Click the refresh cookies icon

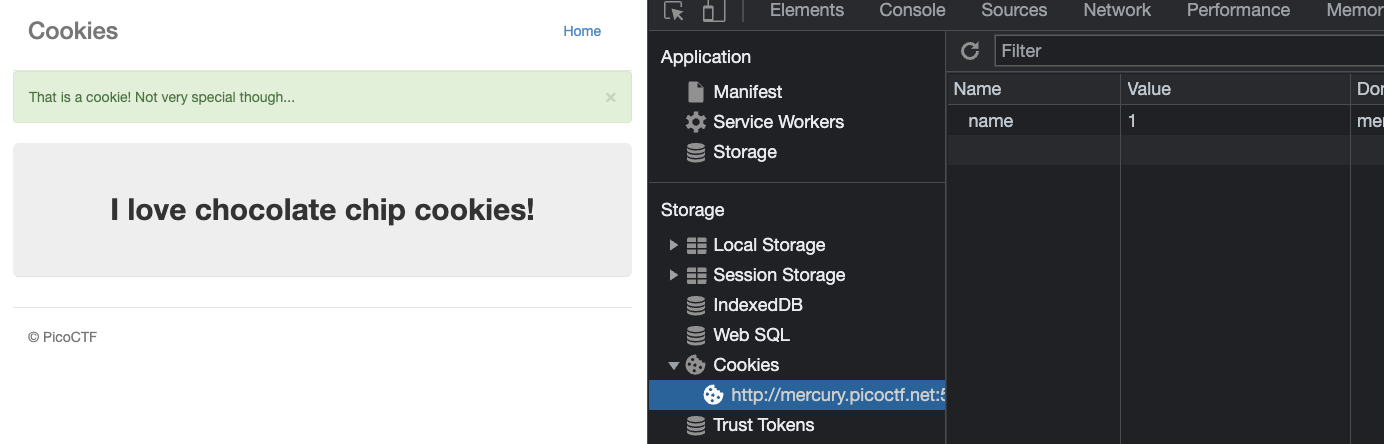point(969,51)
